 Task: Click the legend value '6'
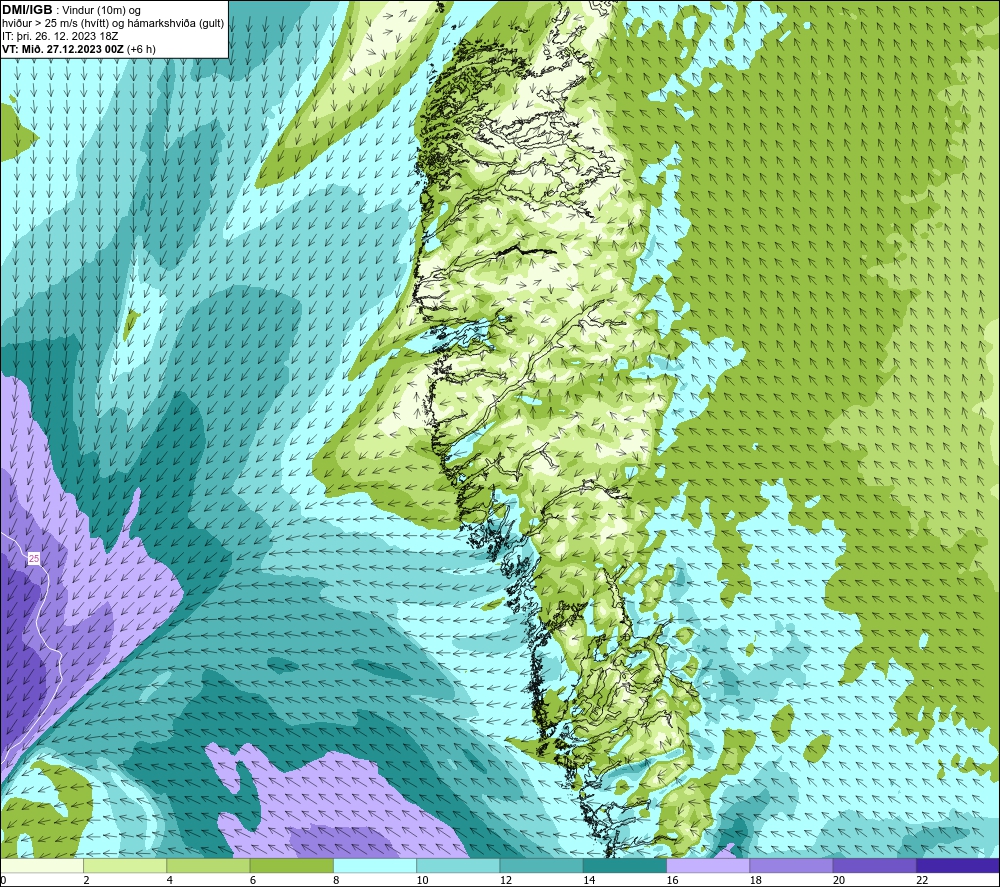253,880
